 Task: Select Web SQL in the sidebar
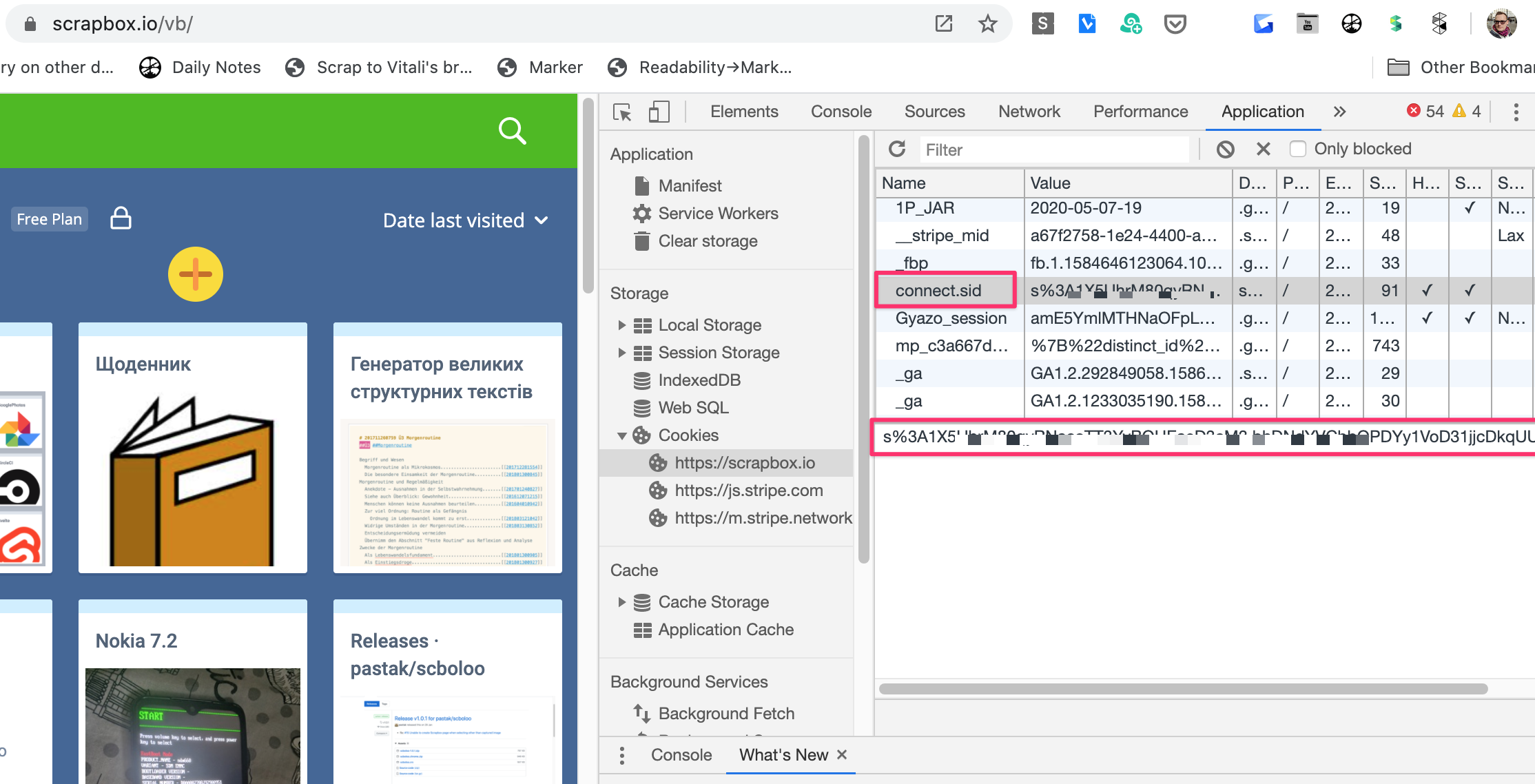click(693, 408)
